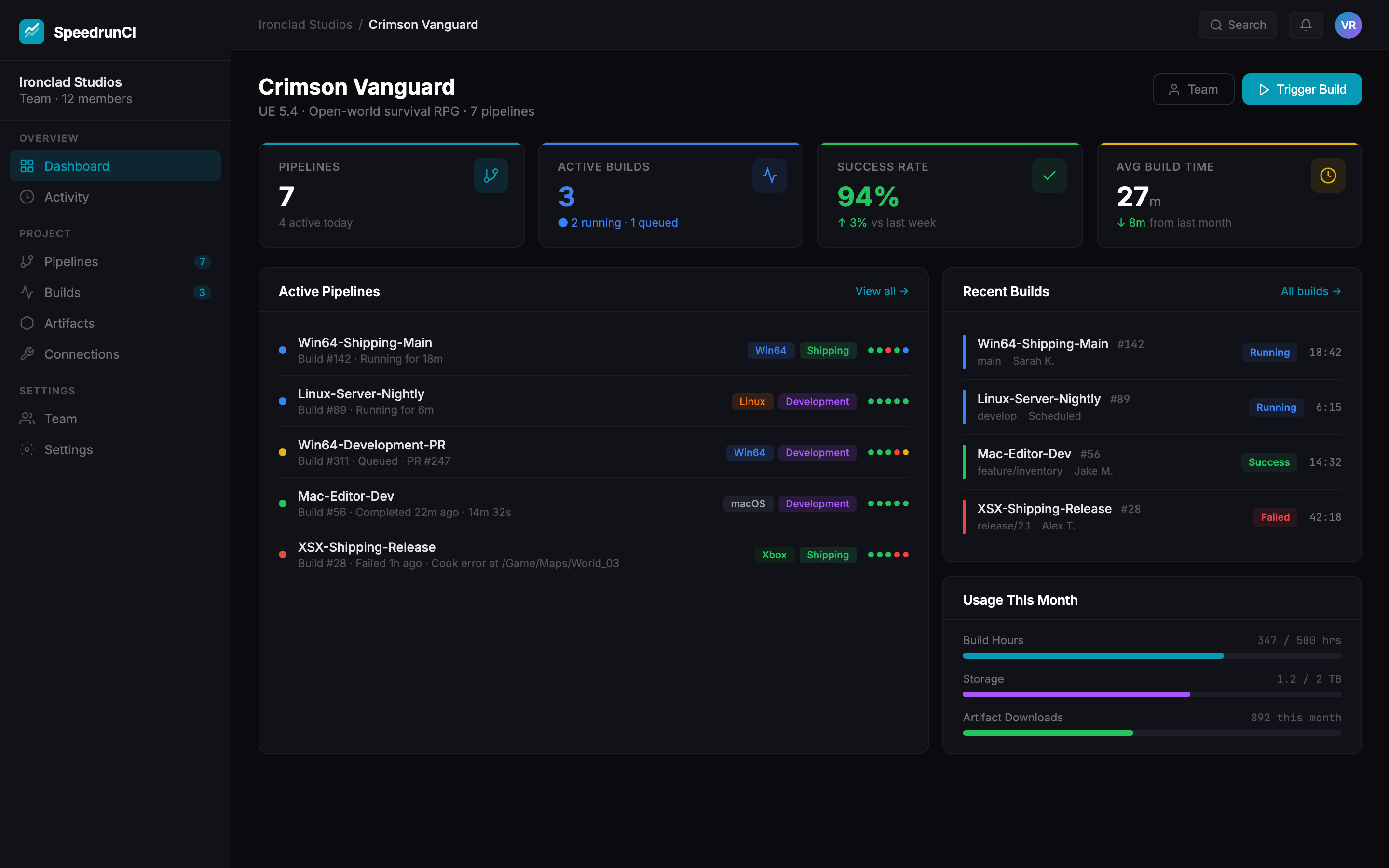Click the Team button near title
The width and height of the screenshot is (1389, 868).
tap(1193, 89)
